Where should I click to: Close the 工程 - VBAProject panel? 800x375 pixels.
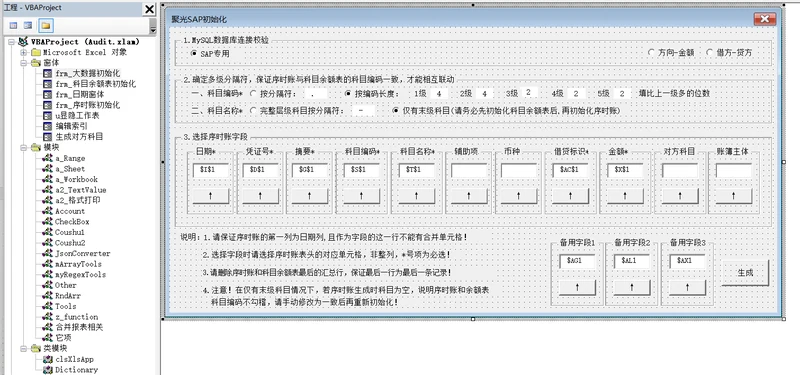(149, 9)
